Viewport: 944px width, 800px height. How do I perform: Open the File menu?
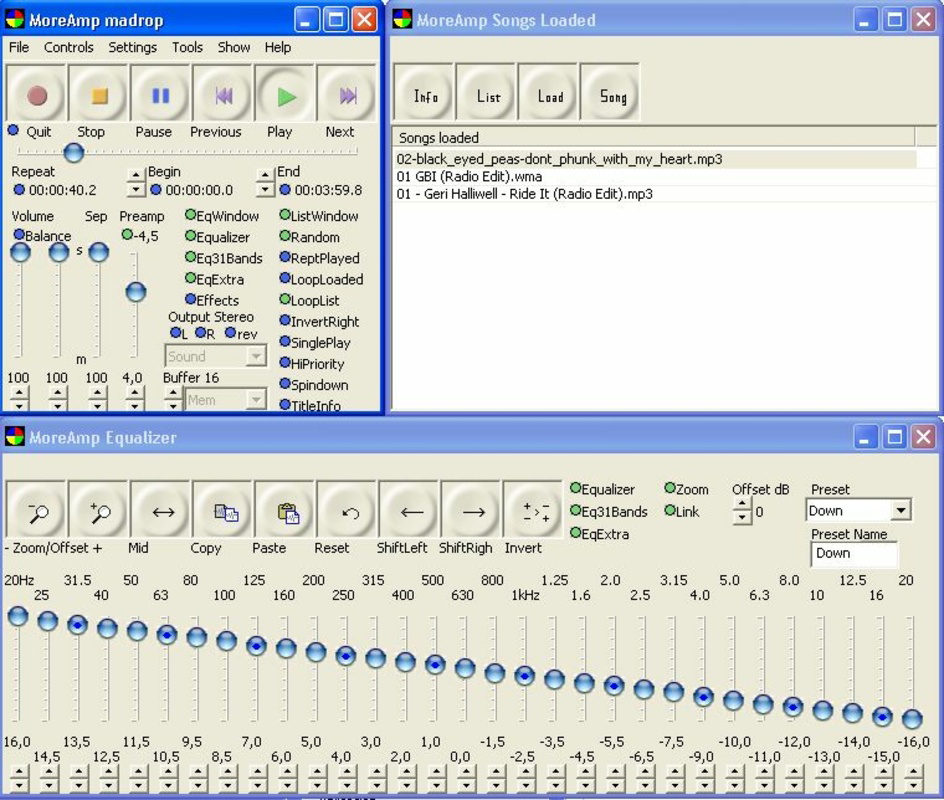(x=19, y=47)
